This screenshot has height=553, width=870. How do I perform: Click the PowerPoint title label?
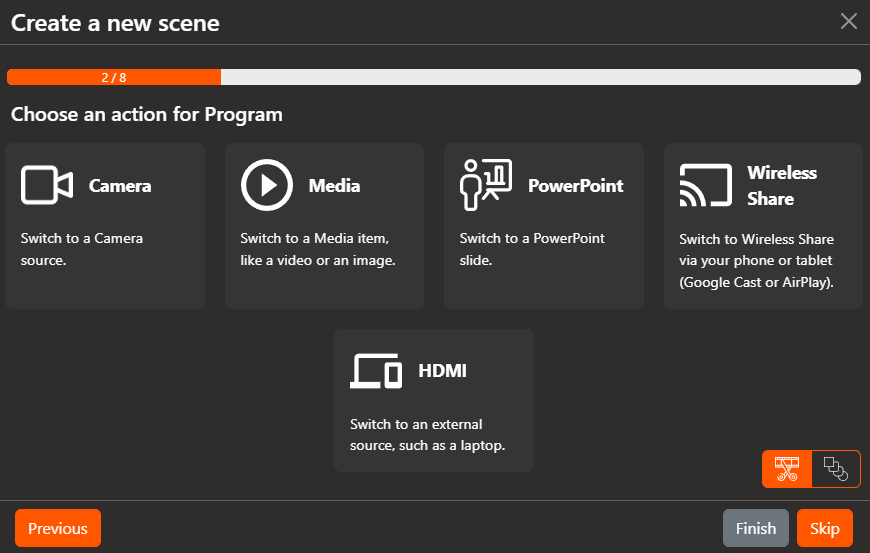pos(576,185)
